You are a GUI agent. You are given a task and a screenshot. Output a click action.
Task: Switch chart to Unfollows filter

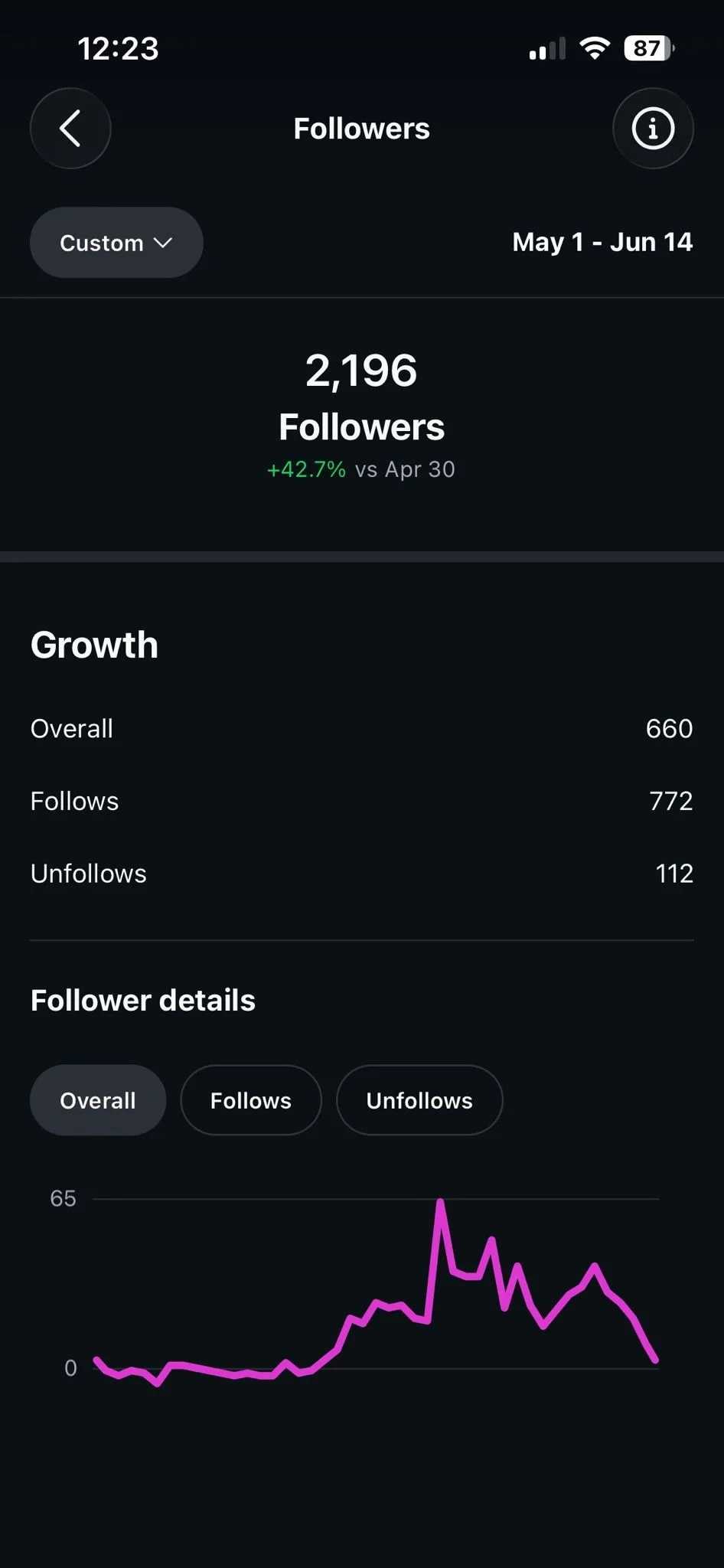click(x=419, y=1100)
